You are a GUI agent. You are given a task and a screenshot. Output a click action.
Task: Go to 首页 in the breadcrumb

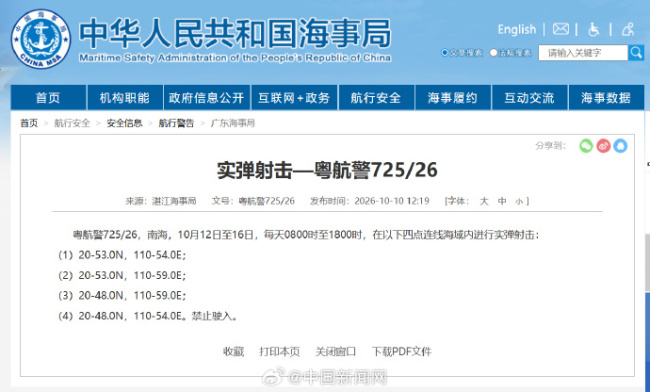tap(29, 123)
